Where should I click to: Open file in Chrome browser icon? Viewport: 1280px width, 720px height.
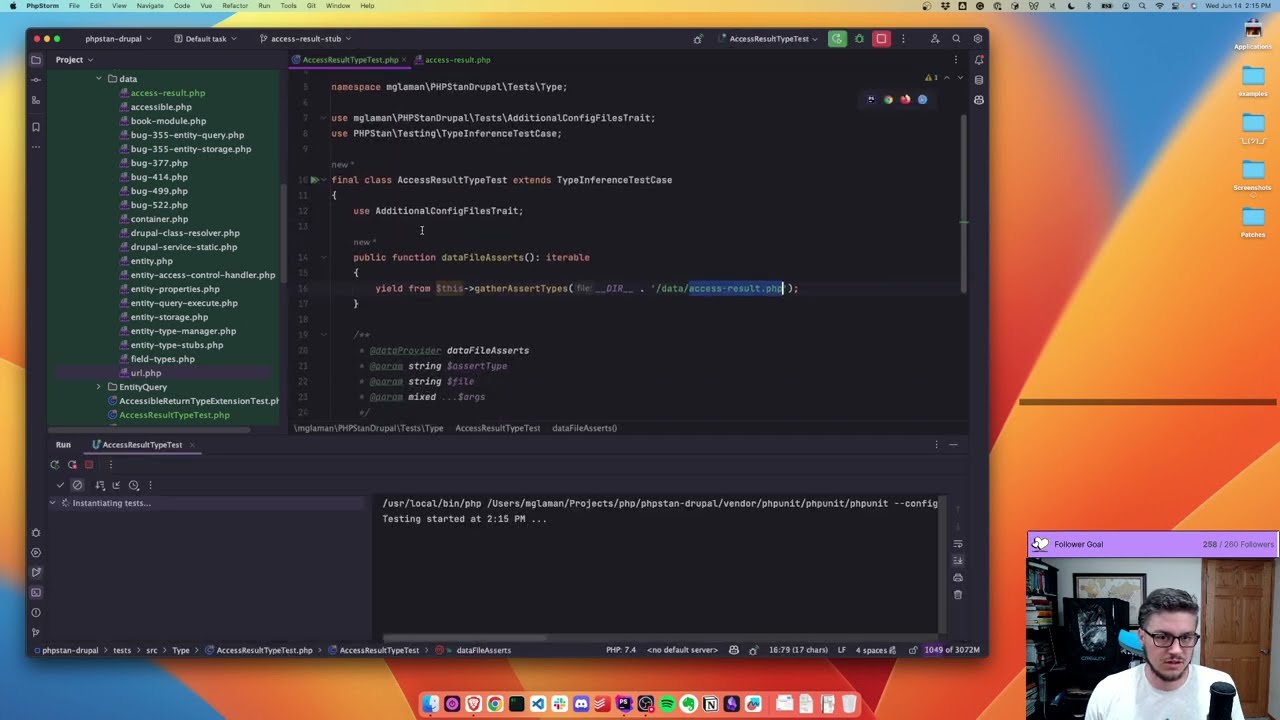pos(888,99)
